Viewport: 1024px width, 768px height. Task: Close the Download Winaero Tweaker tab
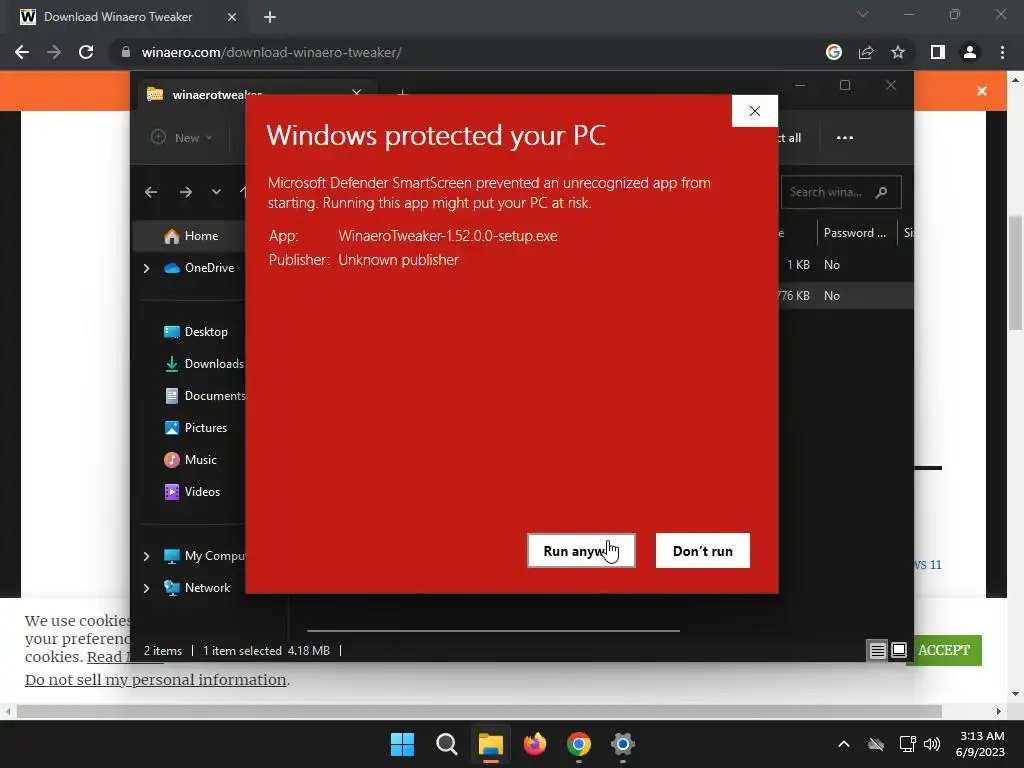pos(232,17)
